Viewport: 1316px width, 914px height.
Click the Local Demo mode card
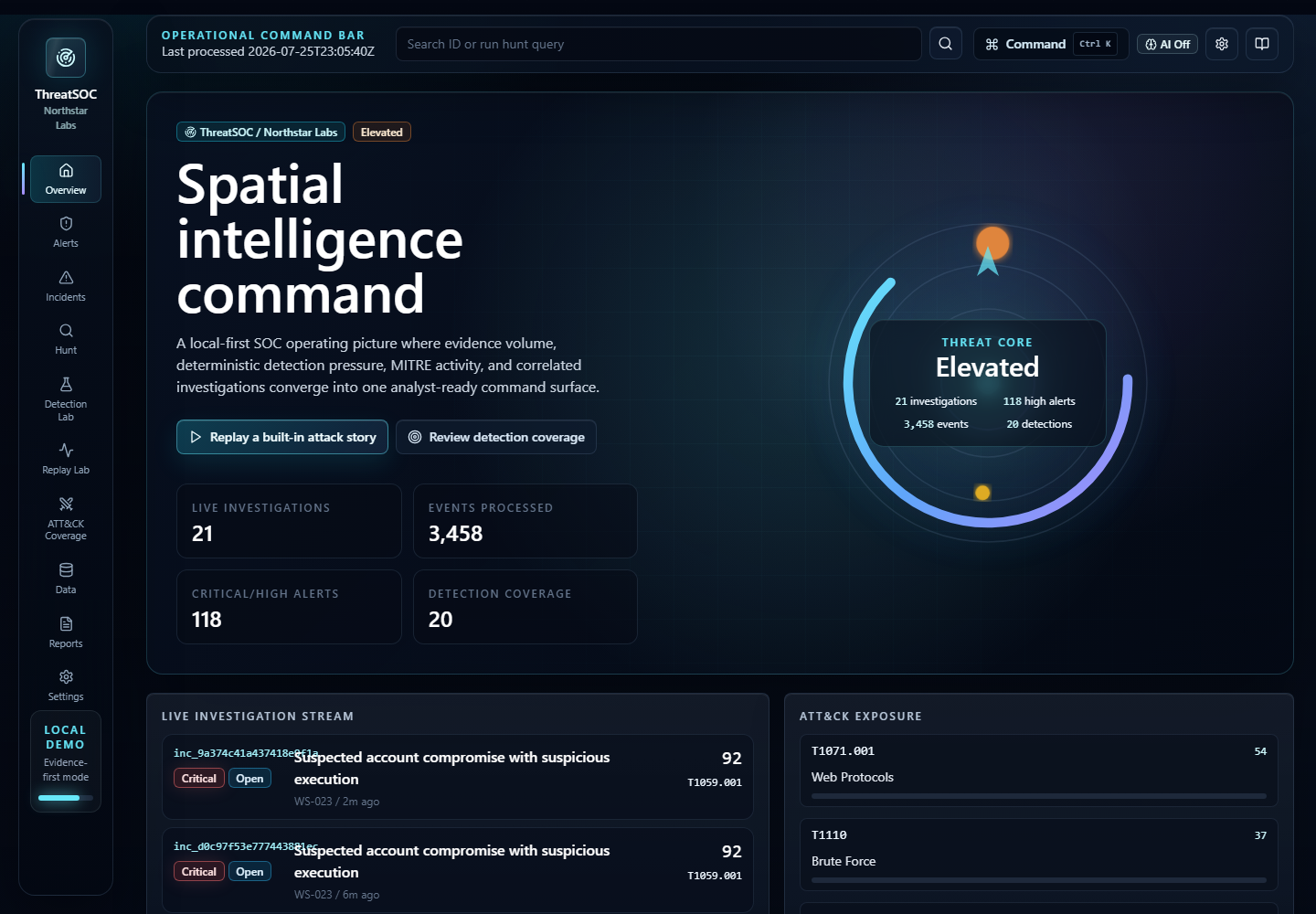pos(66,761)
